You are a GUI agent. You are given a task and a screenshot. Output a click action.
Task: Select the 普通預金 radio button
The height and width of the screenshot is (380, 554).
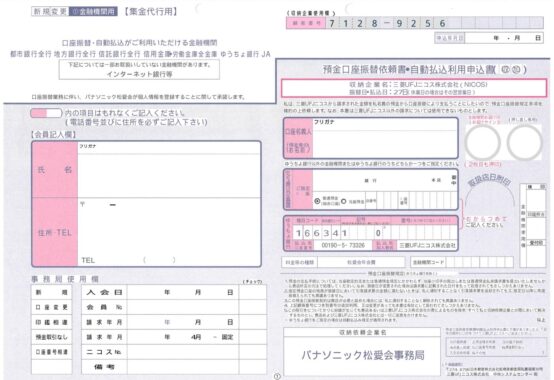pyautogui.click(x=317, y=201)
